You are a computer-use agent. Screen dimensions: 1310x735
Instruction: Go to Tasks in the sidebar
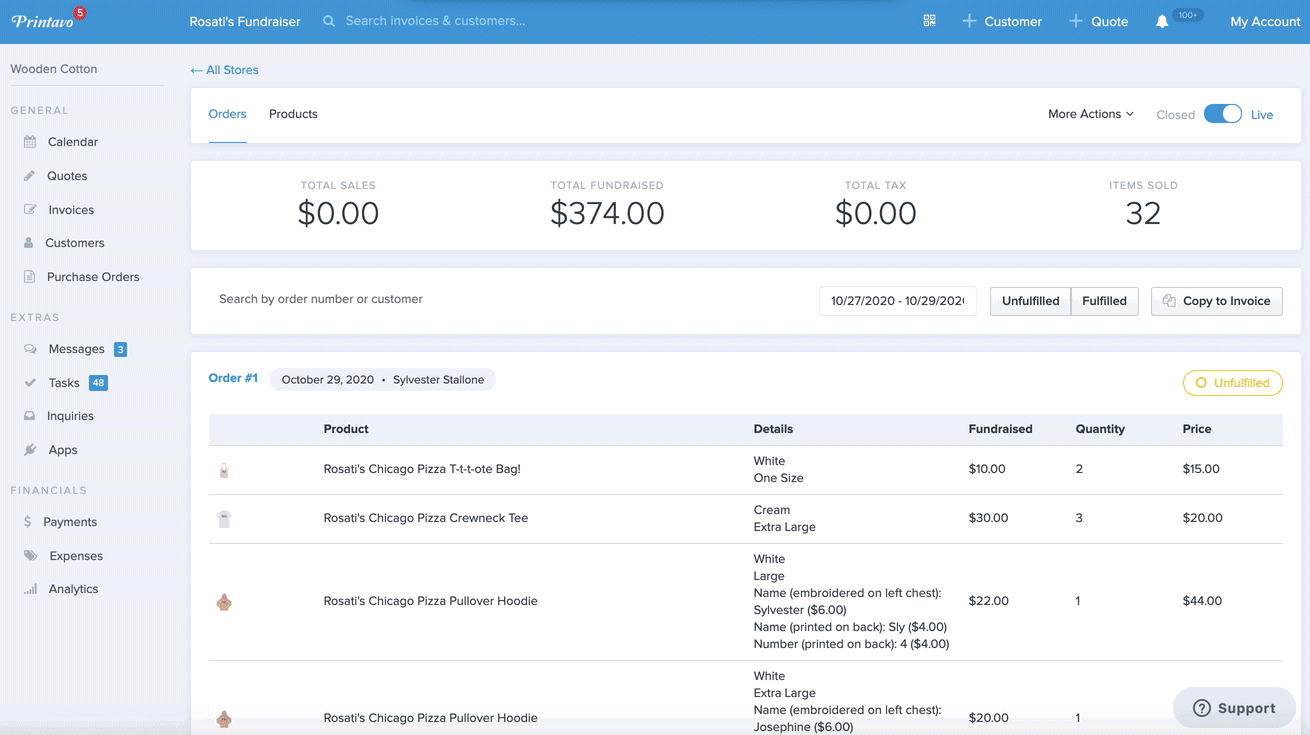[64, 383]
